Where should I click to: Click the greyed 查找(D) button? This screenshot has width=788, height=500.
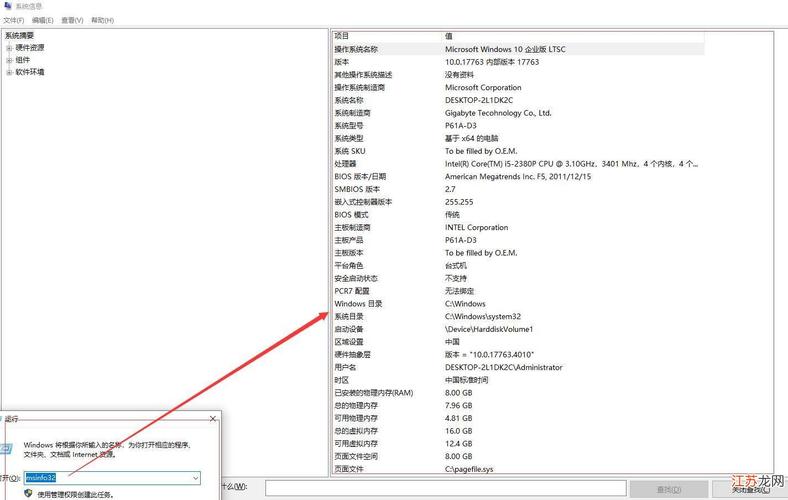pos(669,489)
